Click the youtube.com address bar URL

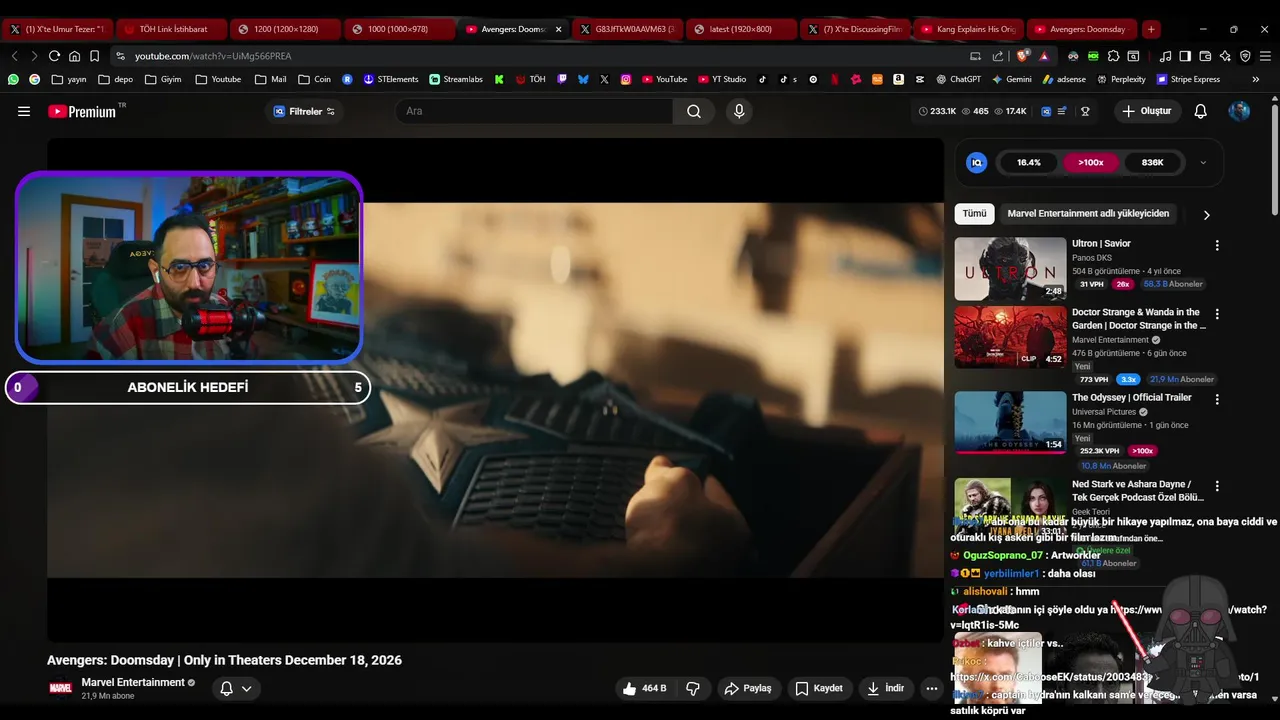point(213,56)
